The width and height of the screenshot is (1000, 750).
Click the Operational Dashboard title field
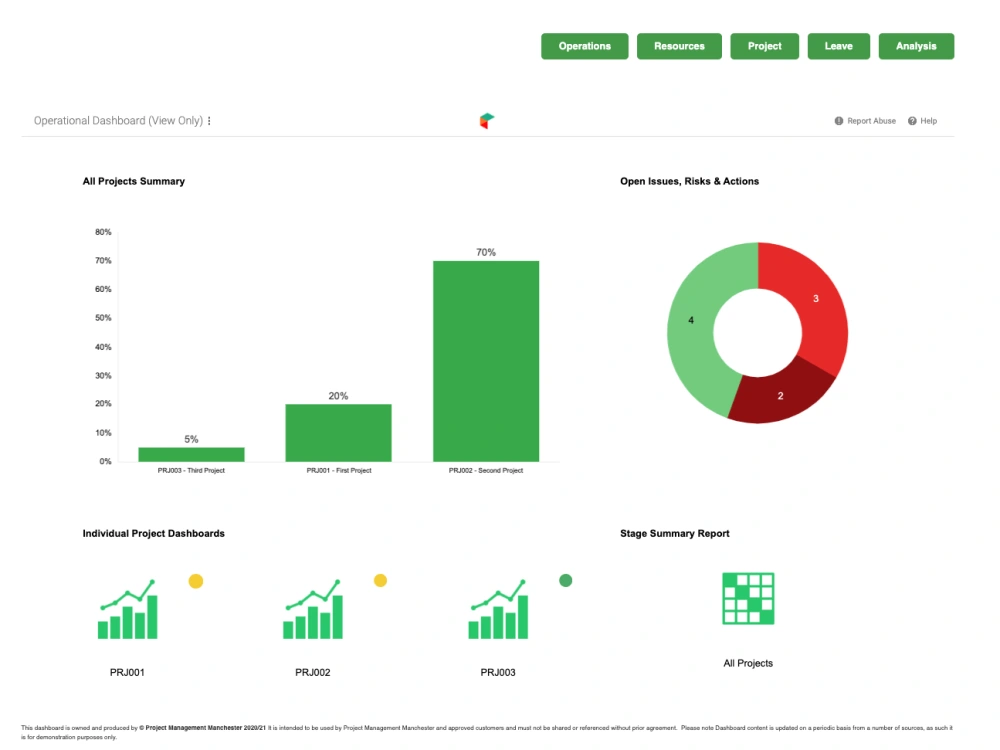115,120
